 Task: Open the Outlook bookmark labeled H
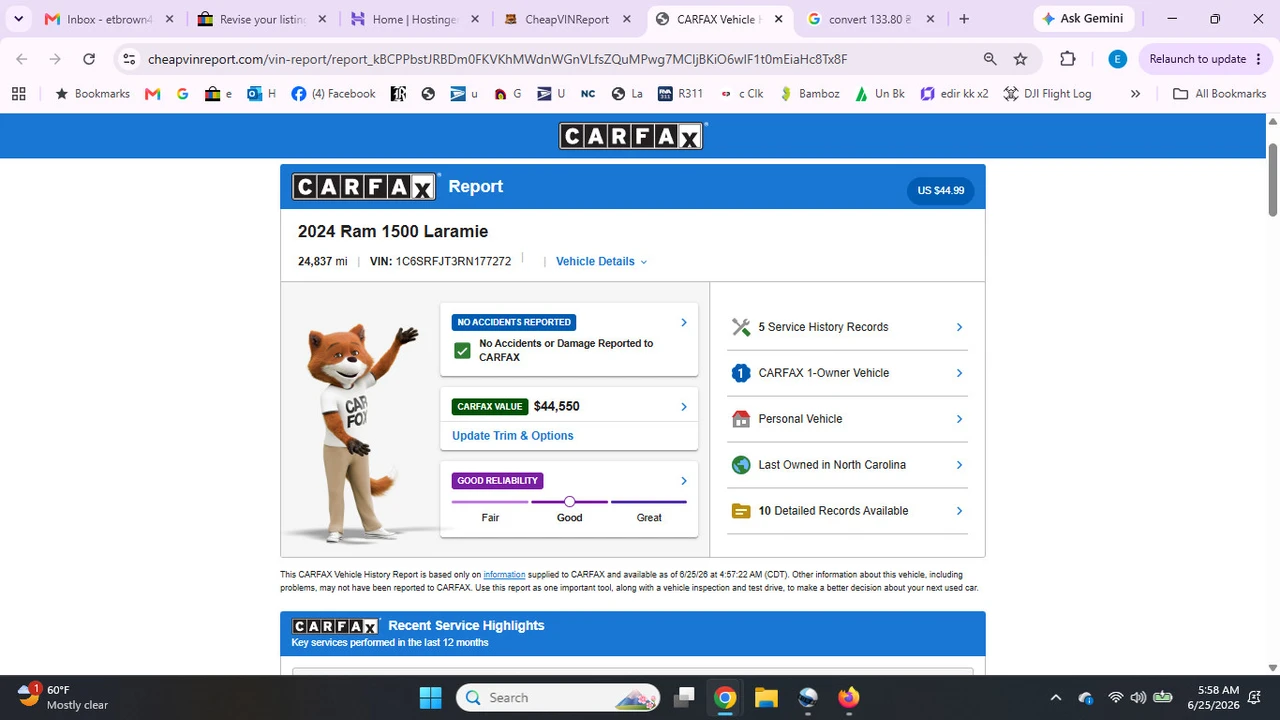[x=261, y=94]
